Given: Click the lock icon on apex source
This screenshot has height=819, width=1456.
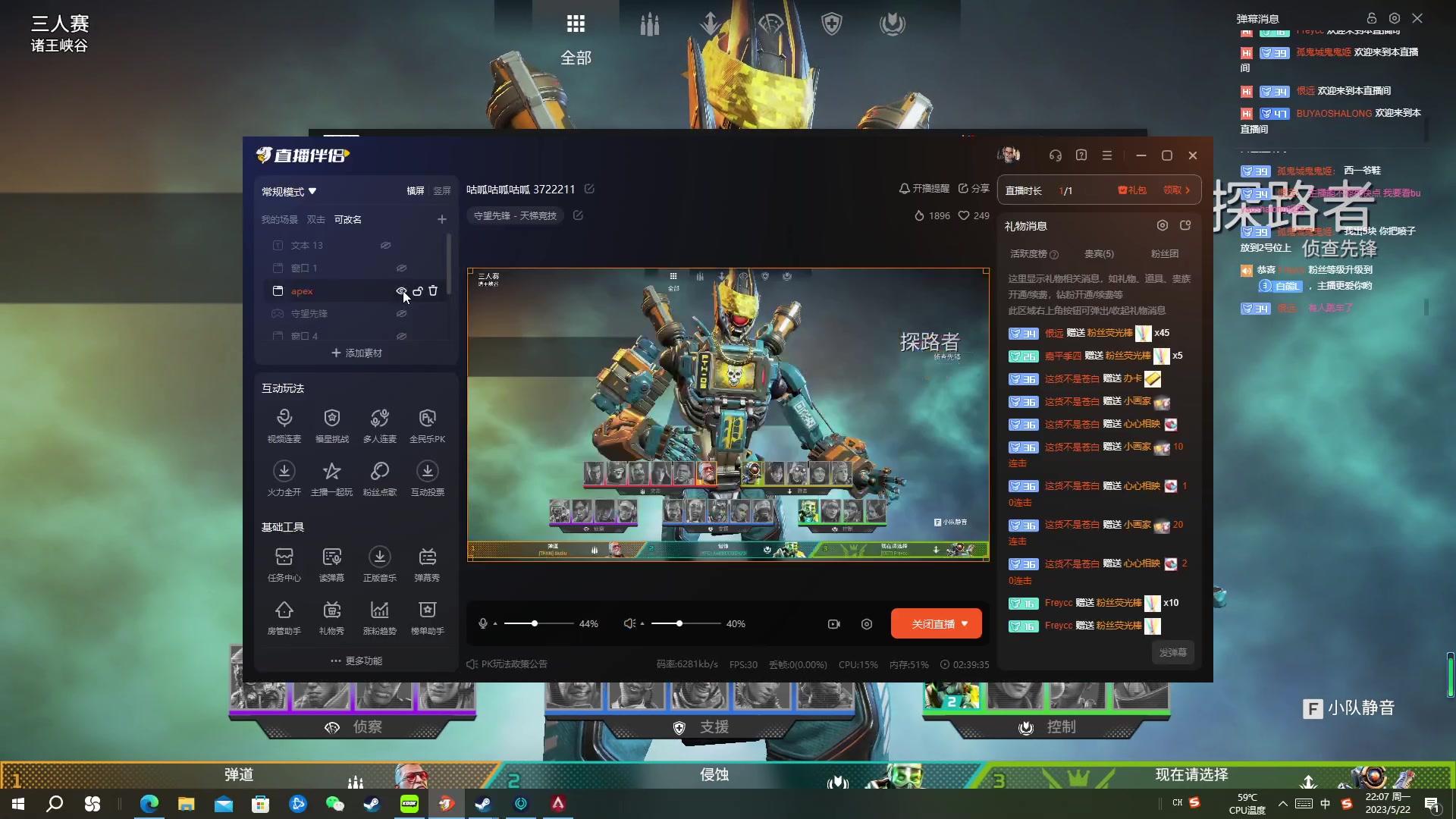Looking at the screenshot, I should 418,290.
